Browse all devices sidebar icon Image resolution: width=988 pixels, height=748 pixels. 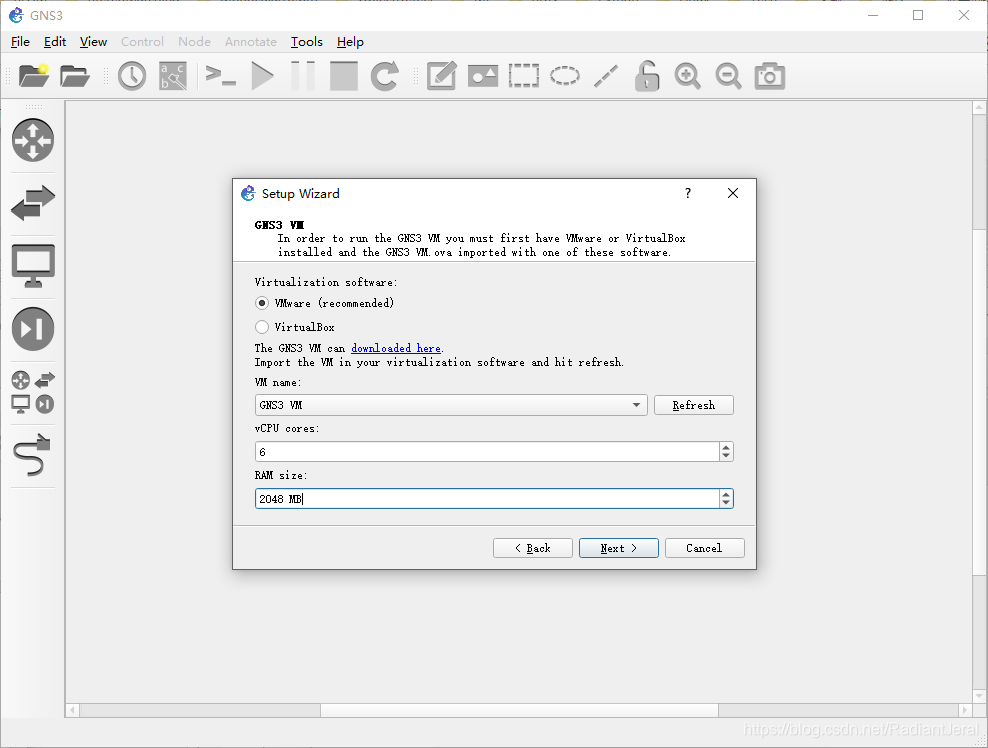pos(33,392)
